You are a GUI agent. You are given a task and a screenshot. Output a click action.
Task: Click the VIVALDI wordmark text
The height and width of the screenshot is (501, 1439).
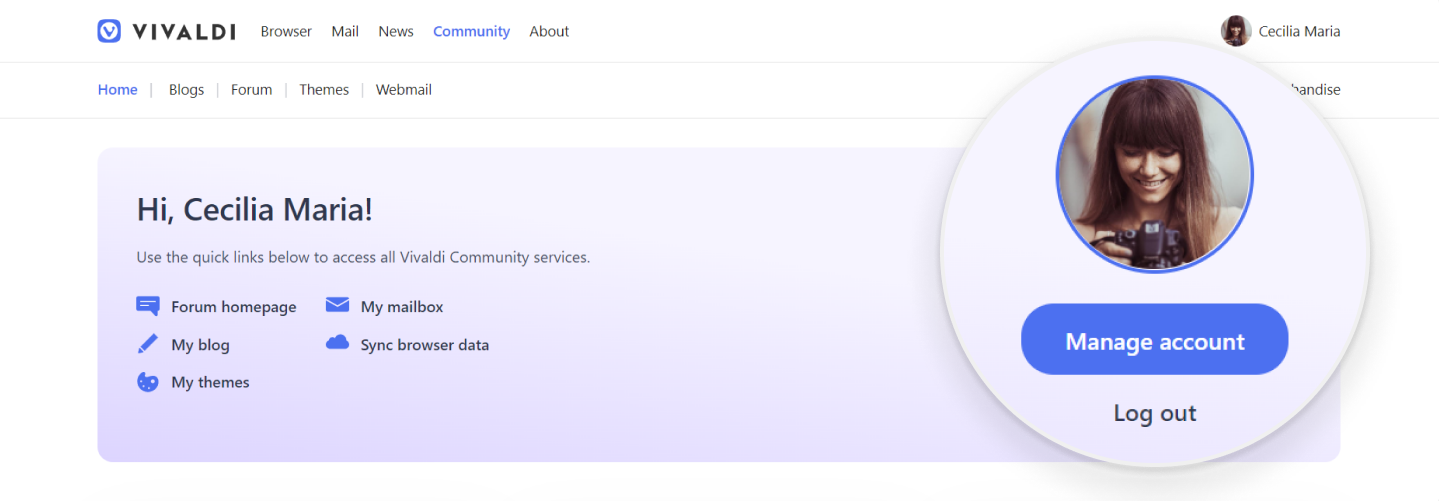(x=183, y=31)
